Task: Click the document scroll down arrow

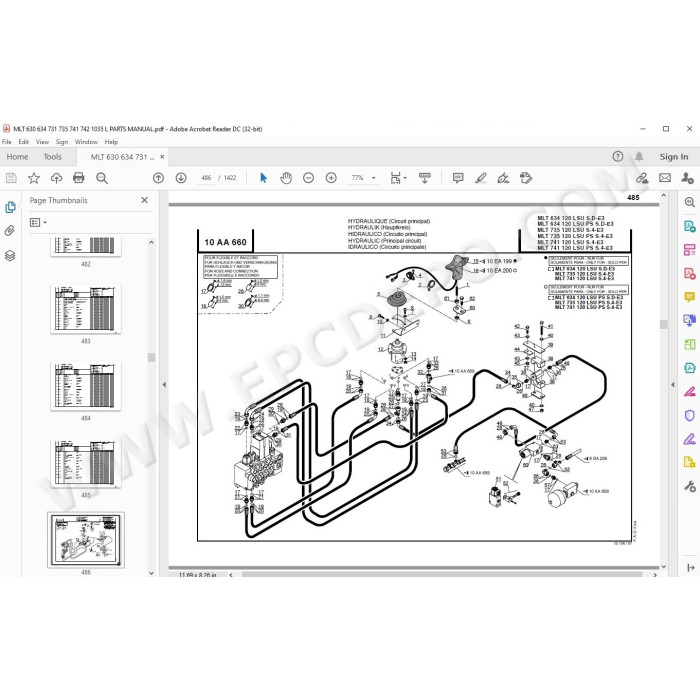Action: tap(663, 567)
